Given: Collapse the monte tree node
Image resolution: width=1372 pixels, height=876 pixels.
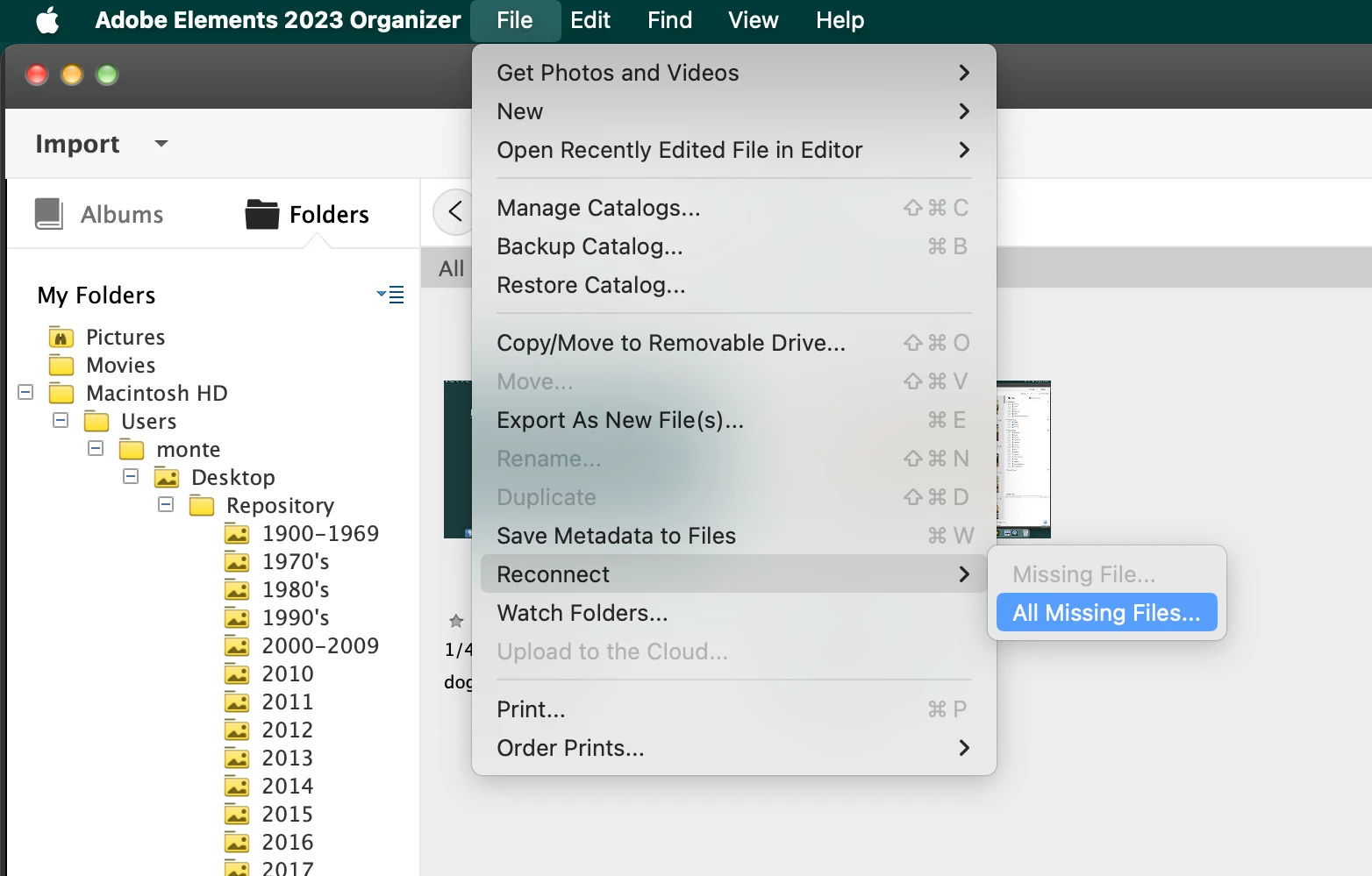Looking at the screenshot, I should coord(96,448).
